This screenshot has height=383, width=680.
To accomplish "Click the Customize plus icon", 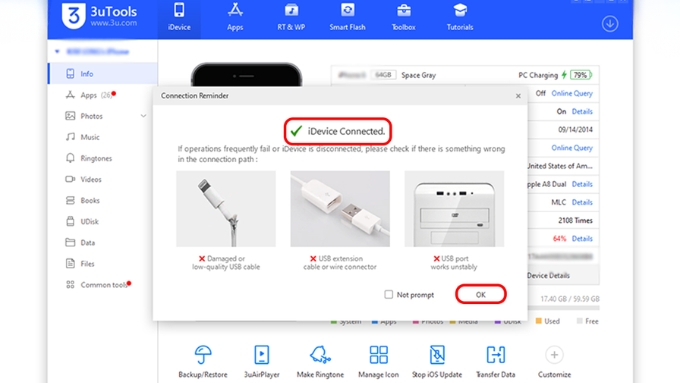I will 554,355.
